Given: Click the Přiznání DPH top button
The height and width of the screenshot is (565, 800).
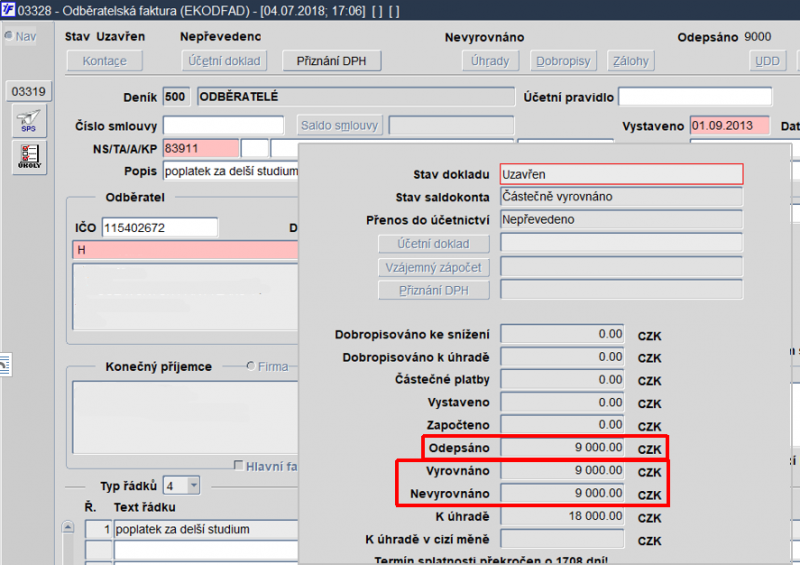Looking at the screenshot, I should coord(332,61).
